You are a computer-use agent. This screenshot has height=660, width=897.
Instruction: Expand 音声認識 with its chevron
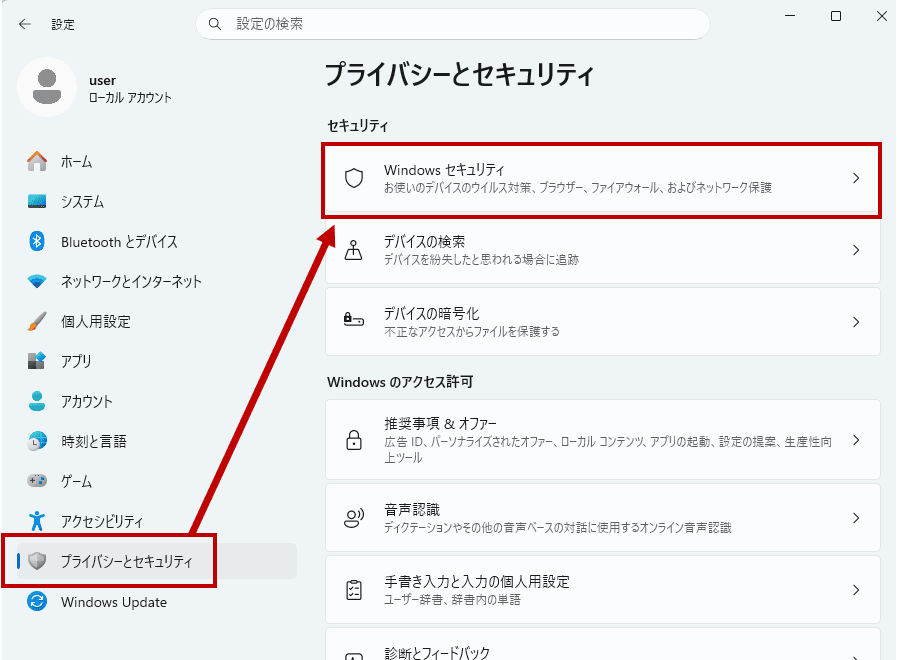pyautogui.click(x=856, y=518)
